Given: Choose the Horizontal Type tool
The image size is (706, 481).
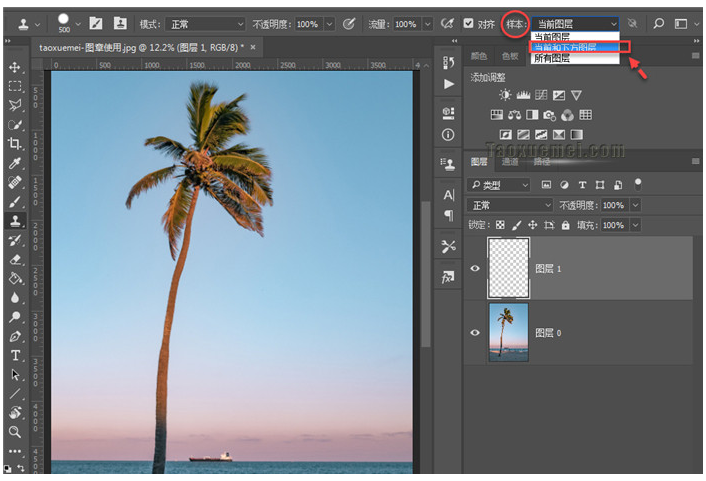Looking at the screenshot, I should (15, 355).
